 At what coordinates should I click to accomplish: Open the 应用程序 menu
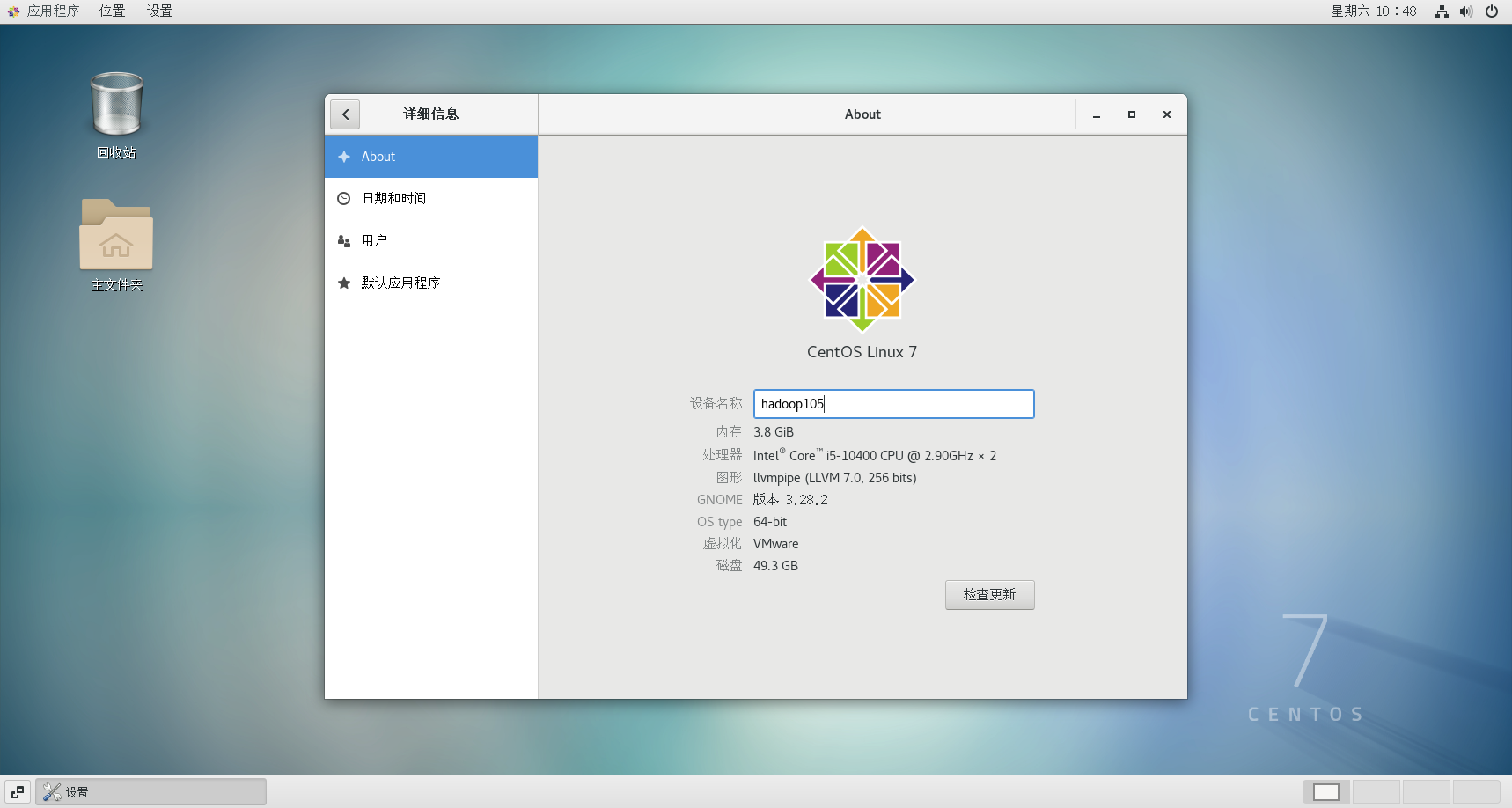43,11
